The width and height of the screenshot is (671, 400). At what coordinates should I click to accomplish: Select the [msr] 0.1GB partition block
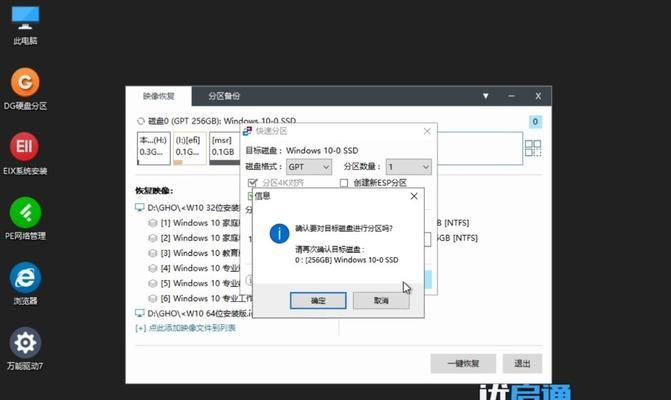(x=225, y=148)
